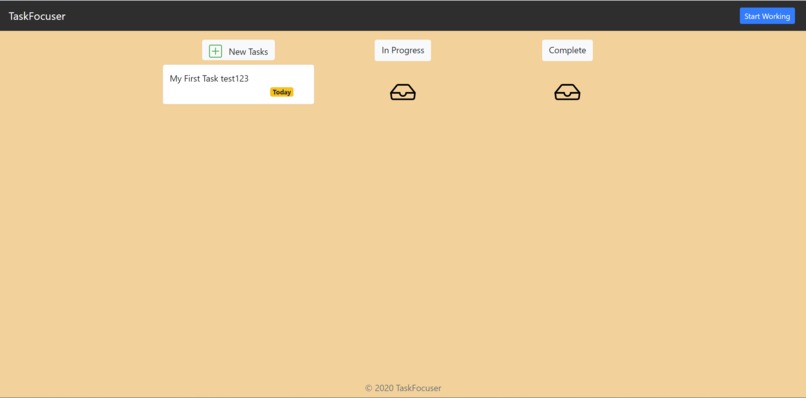Screen dimensions: 806x398
Task: Click the Start Working button
Action: coord(767,16)
